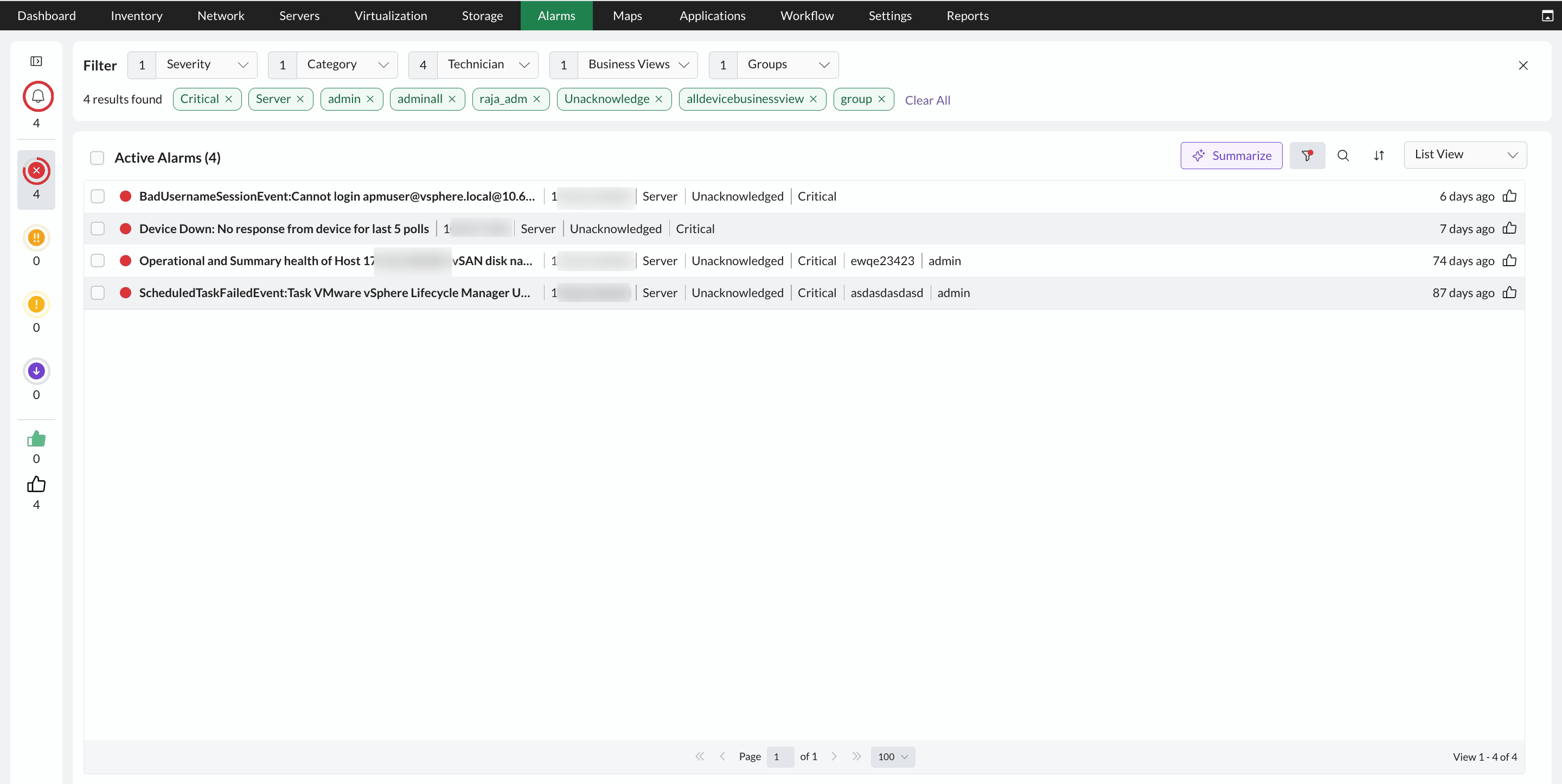Open the Inventory tab

(137, 16)
